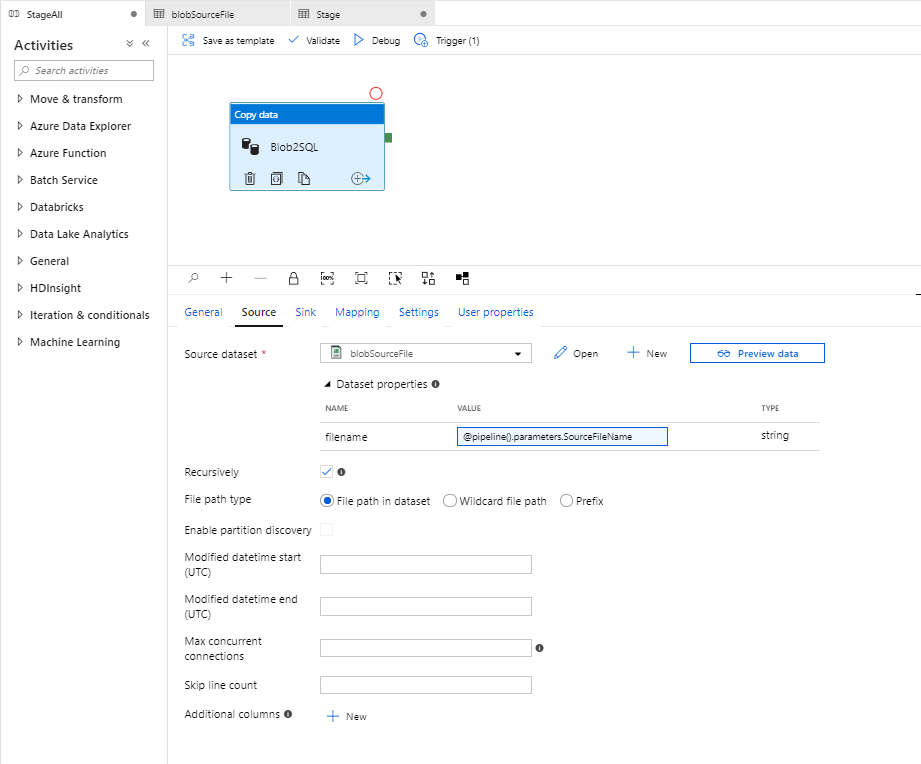
Task: Select the Wildcard file path option
Action: click(x=450, y=500)
